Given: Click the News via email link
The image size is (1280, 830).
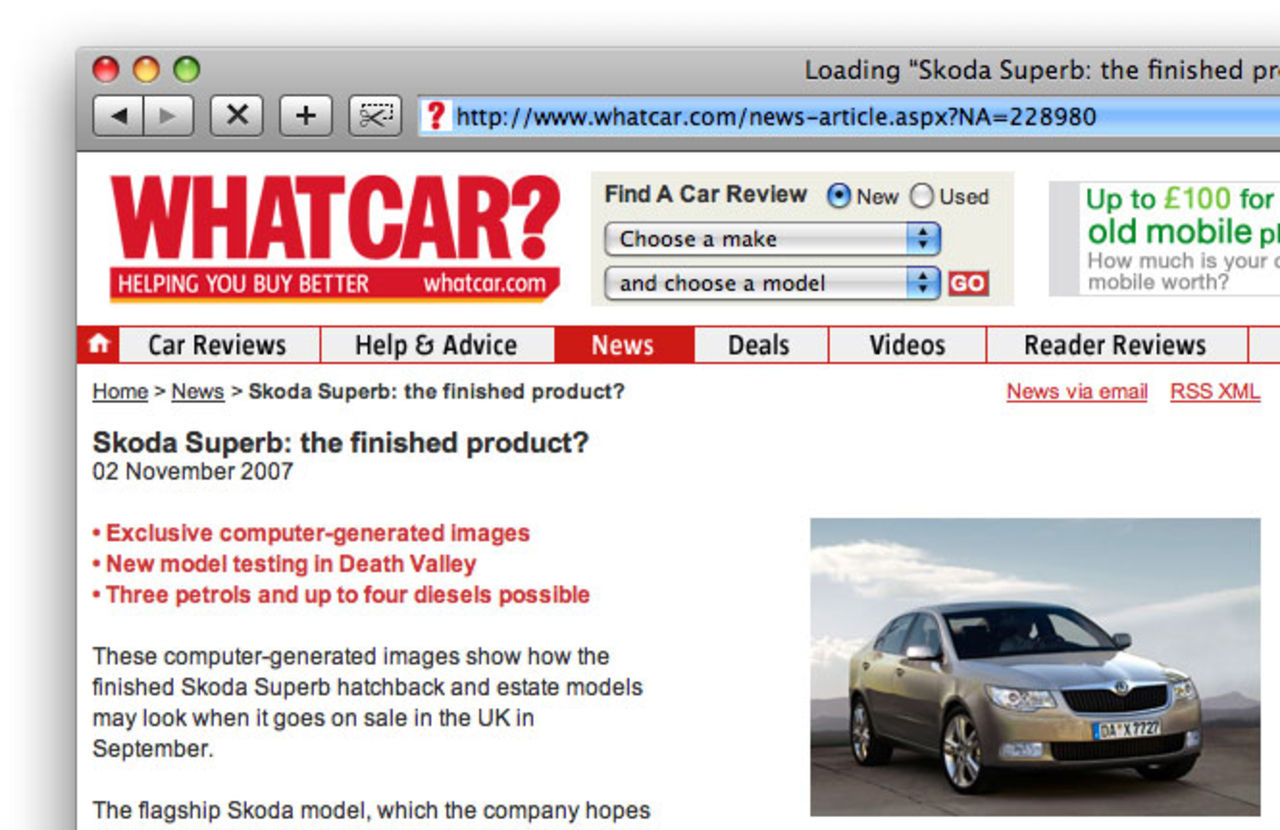Looking at the screenshot, I should pos(1076,391).
